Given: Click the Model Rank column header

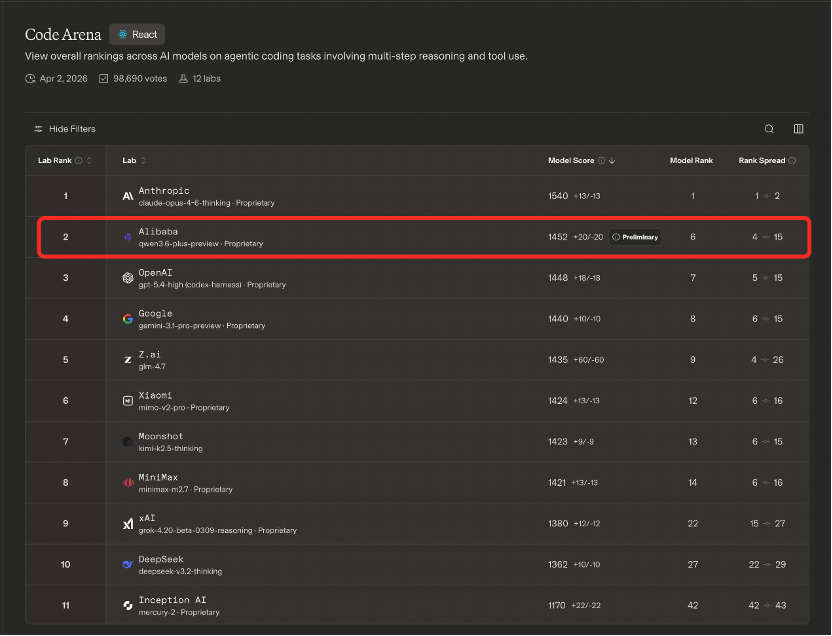Looking at the screenshot, I should (691, 160).
